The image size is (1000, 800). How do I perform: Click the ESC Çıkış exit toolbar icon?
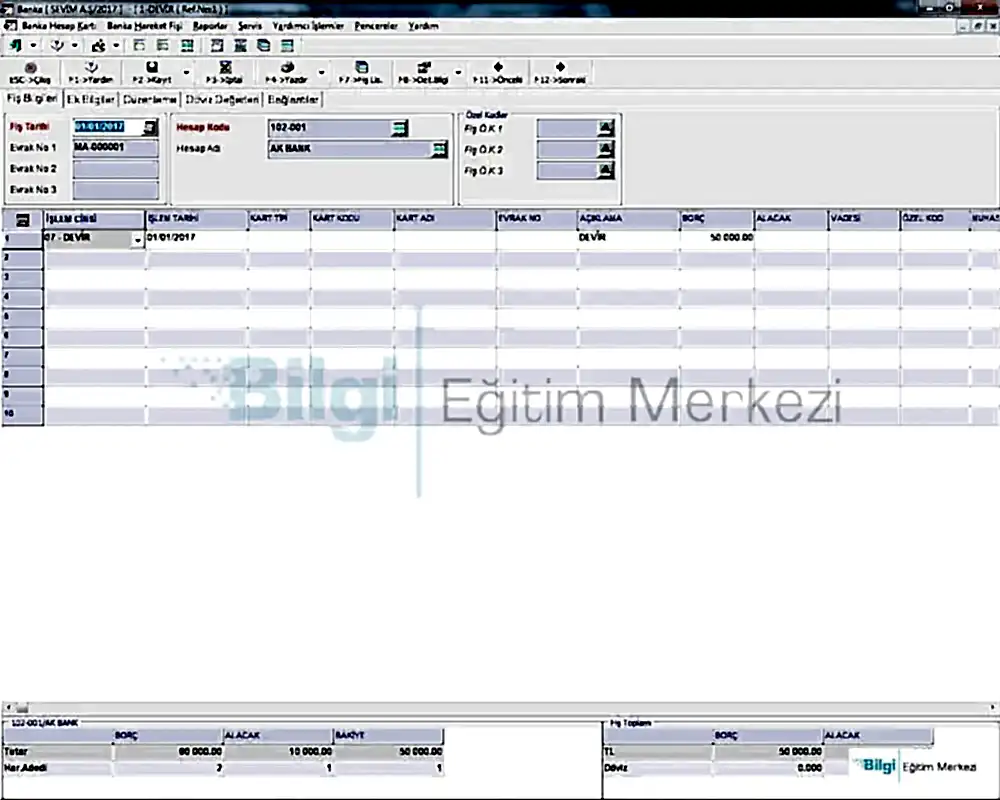pyautogui.click(x=28, y=72)
